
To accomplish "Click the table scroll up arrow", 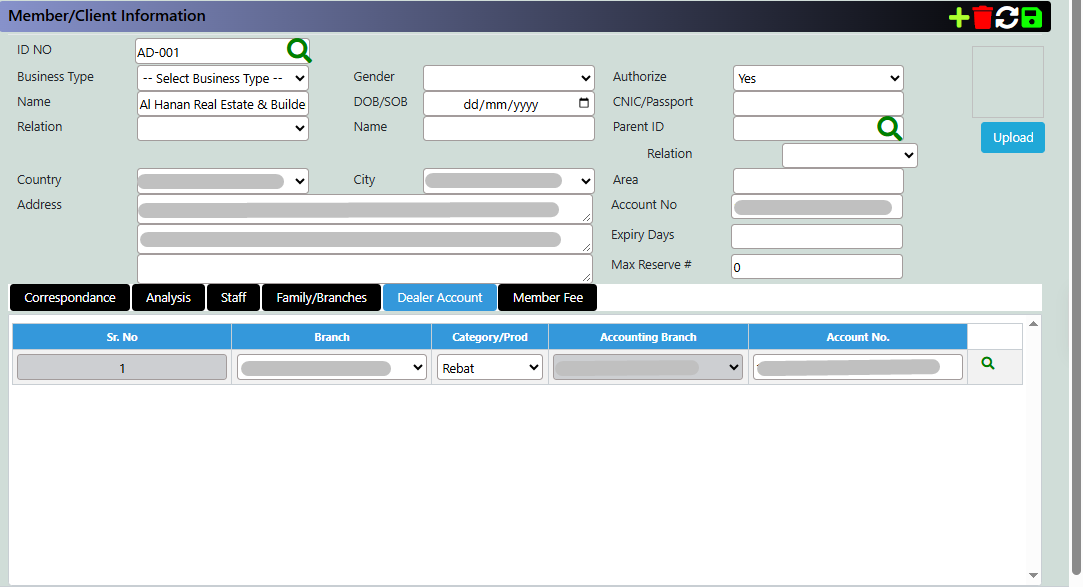I will tap(1033, 324).
